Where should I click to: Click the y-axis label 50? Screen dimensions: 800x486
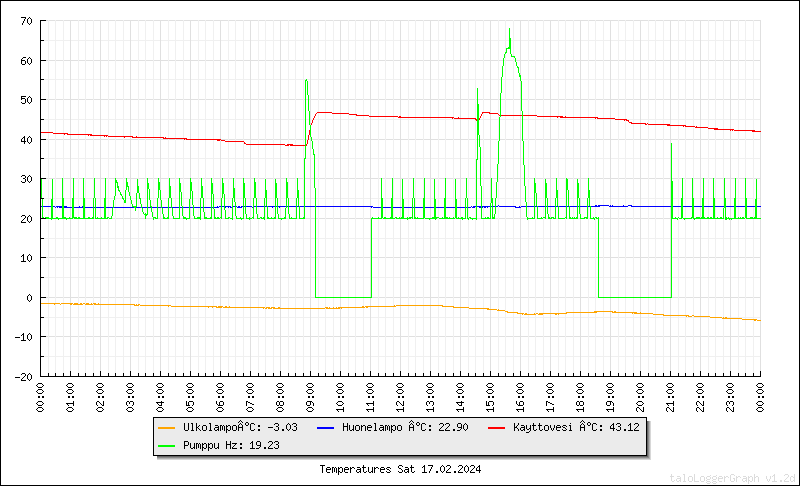(27, 100)
